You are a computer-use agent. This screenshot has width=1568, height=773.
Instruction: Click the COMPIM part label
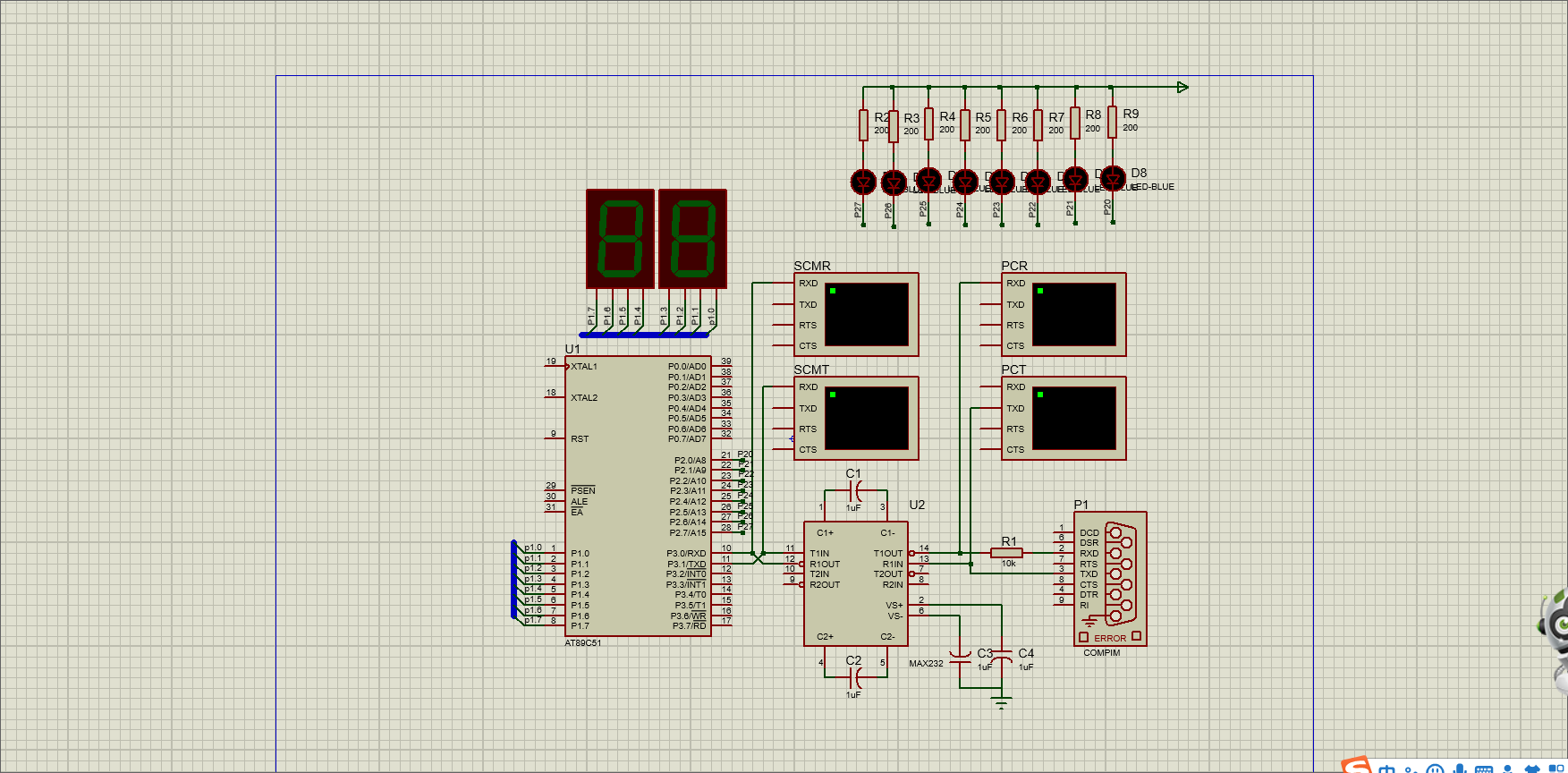[x=1101, y=653]
